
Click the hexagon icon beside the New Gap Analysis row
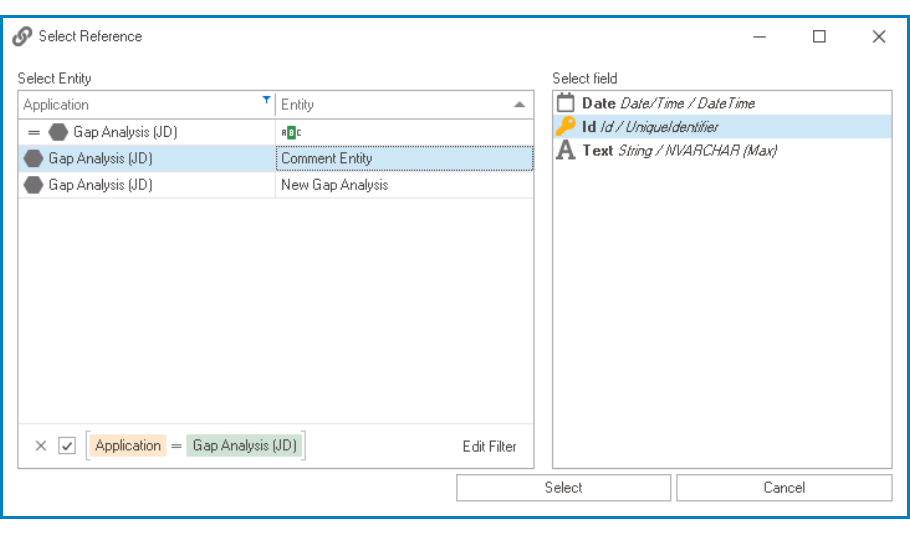[x=34, y=185]
